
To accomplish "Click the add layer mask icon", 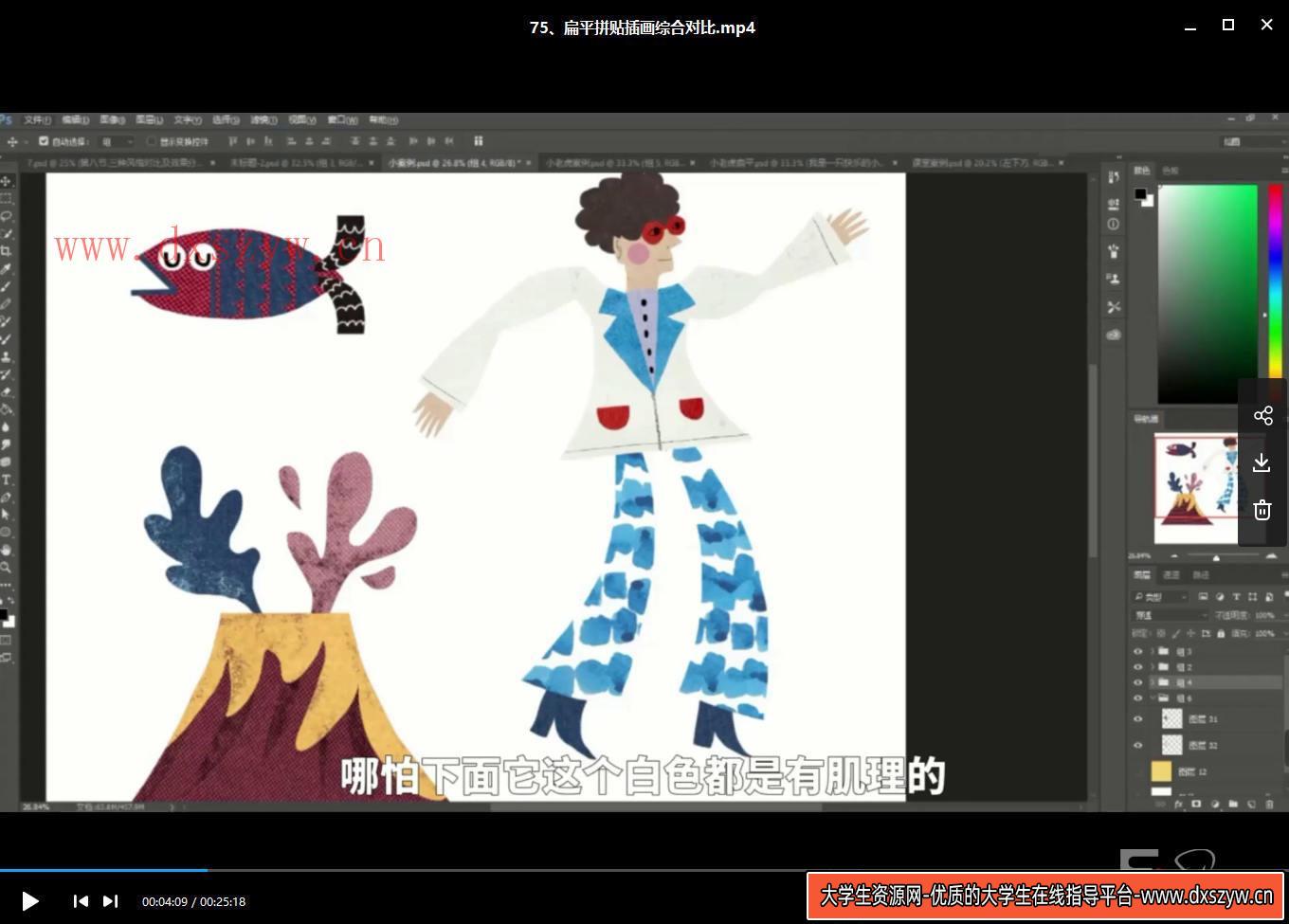I will click(x=1197, y=805).
